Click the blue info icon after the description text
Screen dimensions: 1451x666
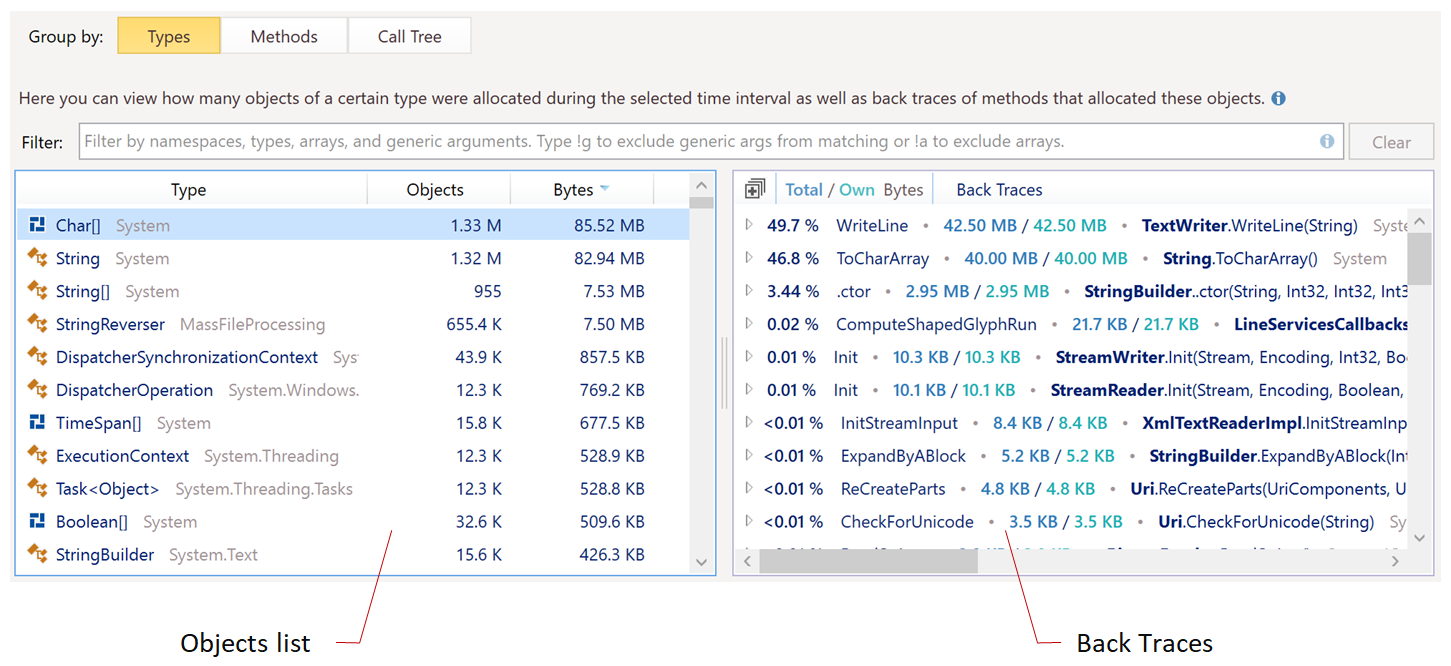pyautogui.click(x=1277, y=98)
